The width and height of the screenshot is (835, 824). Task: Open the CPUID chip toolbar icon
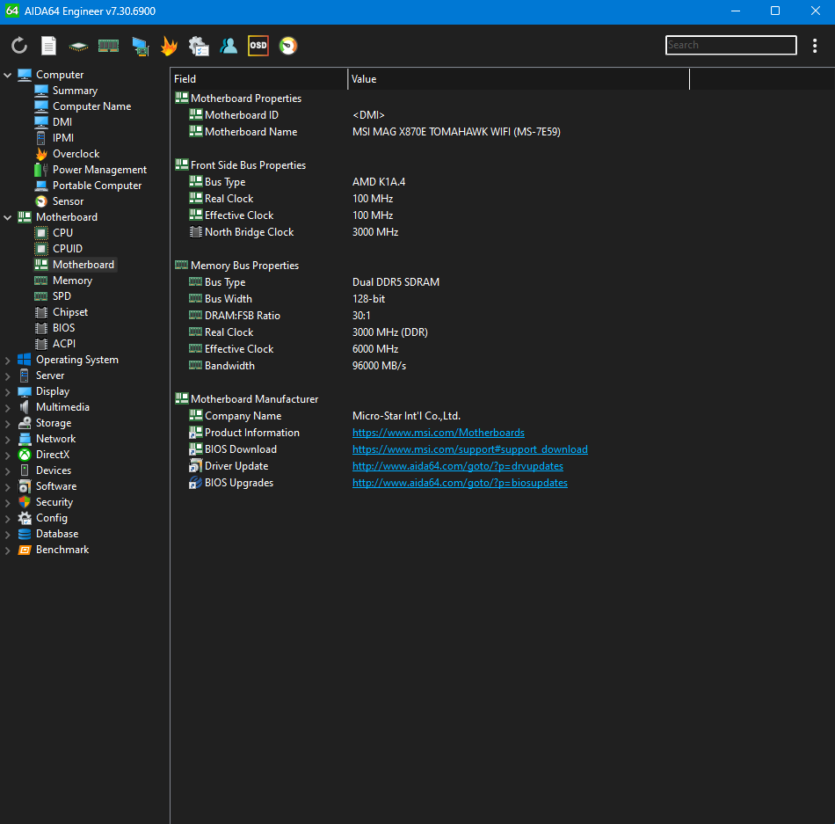coord(78,46)
